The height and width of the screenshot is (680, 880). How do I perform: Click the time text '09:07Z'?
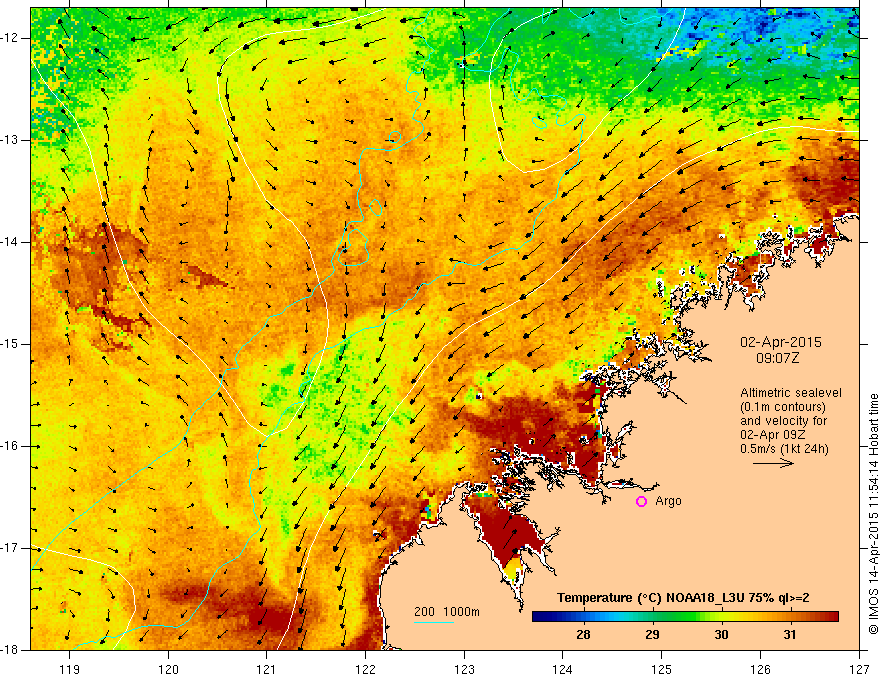[777, 358]
